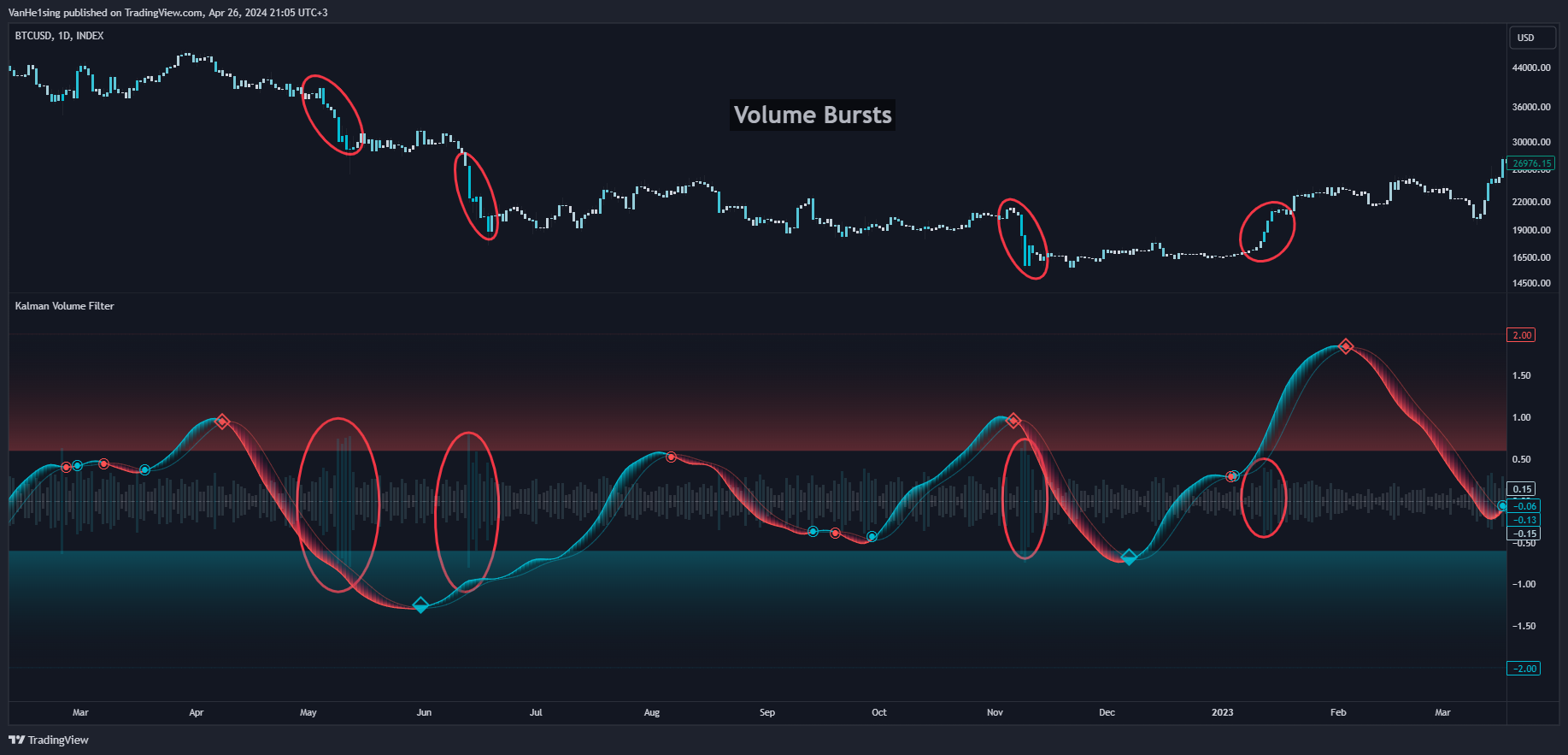Click the current price label 26976.15
Screen dimensions: 1568x755
coord(1530,163)
